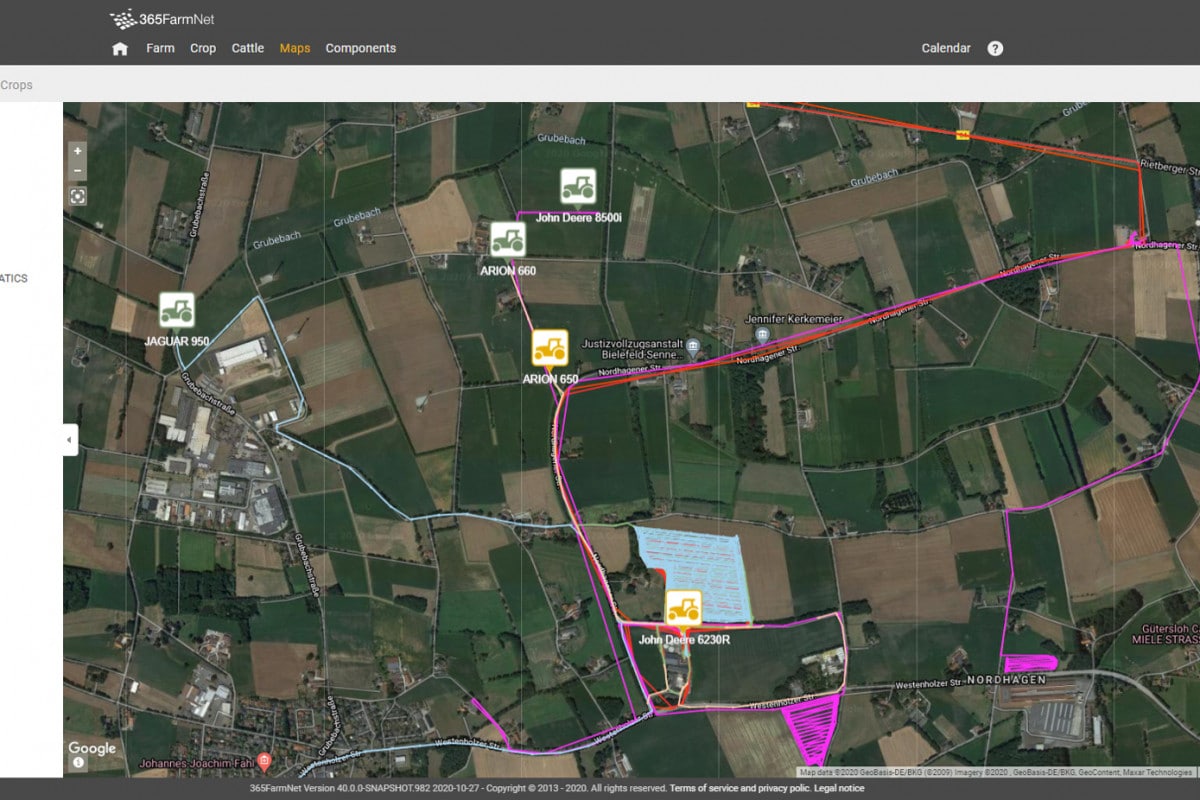Click the NORDHAGEN map label
This screenshot has height=800, width=1200.
1007,679
